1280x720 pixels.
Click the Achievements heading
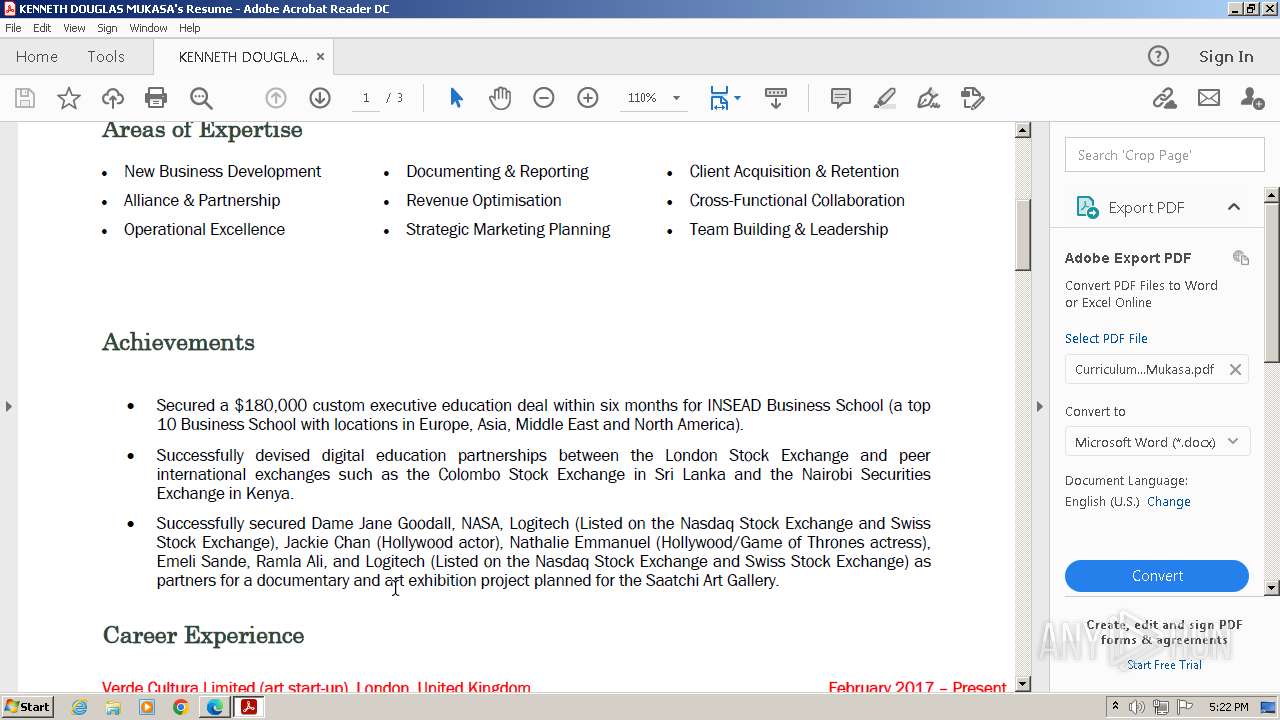pyautogui.click(x=178, y=342)
